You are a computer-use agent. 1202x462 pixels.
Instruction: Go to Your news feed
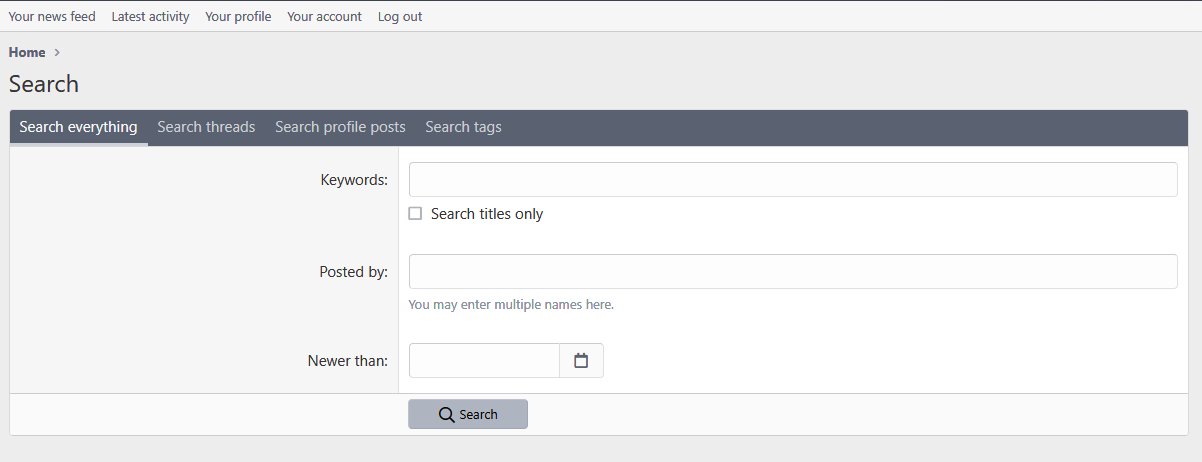pyautogui.click(x=52, y=16)
